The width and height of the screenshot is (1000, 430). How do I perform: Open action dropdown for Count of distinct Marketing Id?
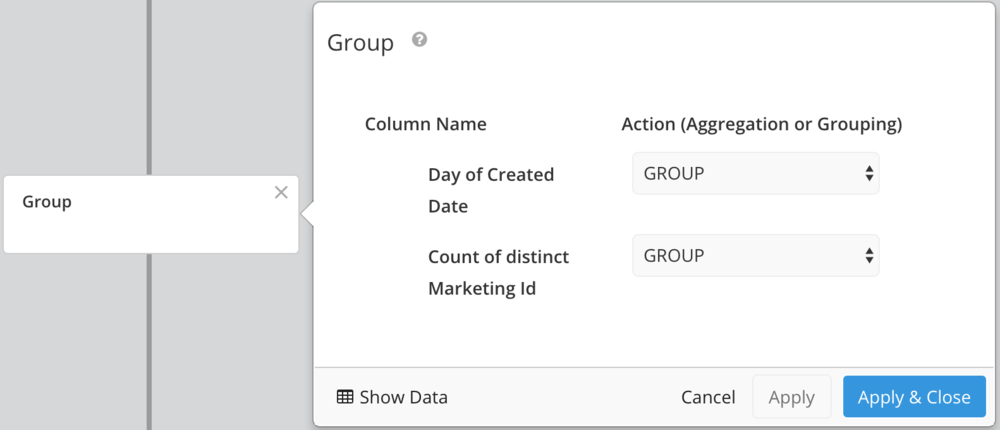tap(755, 255)
